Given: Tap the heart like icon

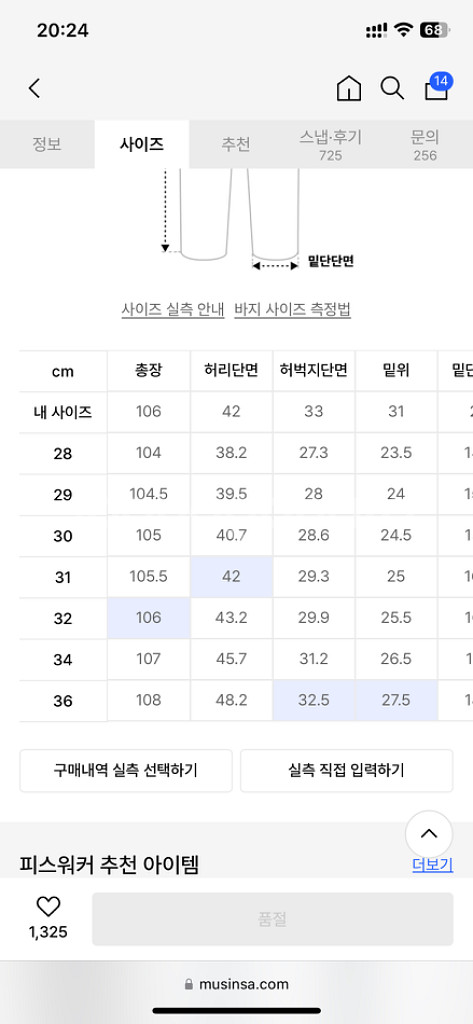Looking at the screenshot, I should (x=48, y=906).
